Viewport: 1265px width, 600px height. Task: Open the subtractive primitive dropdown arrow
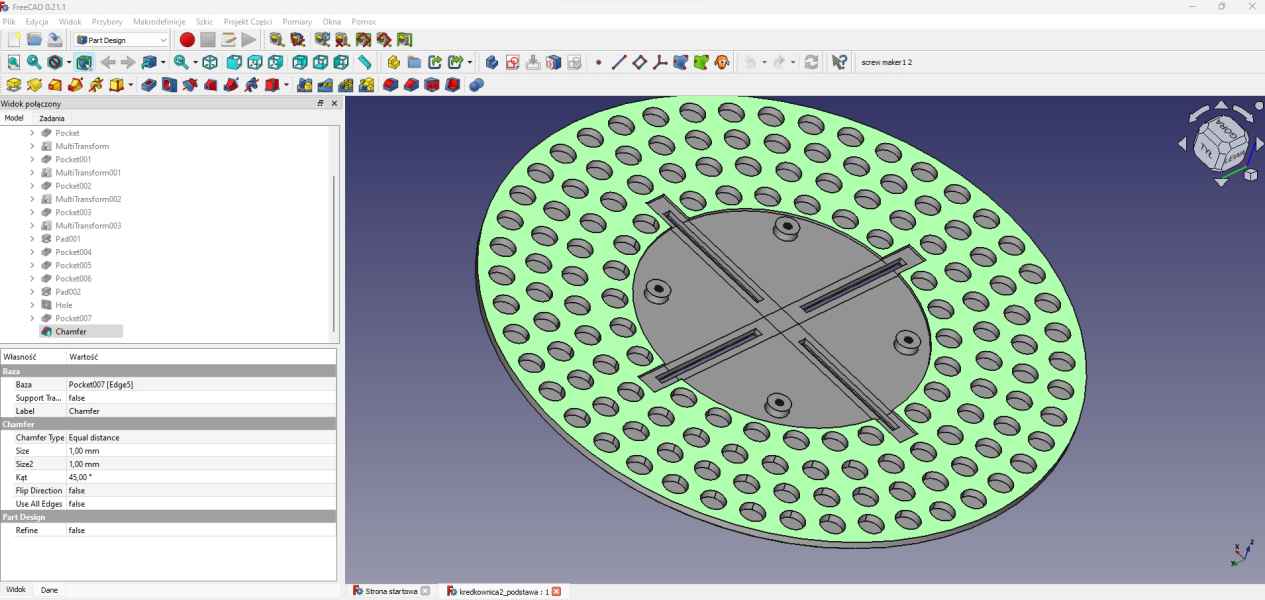coord(285,85)
